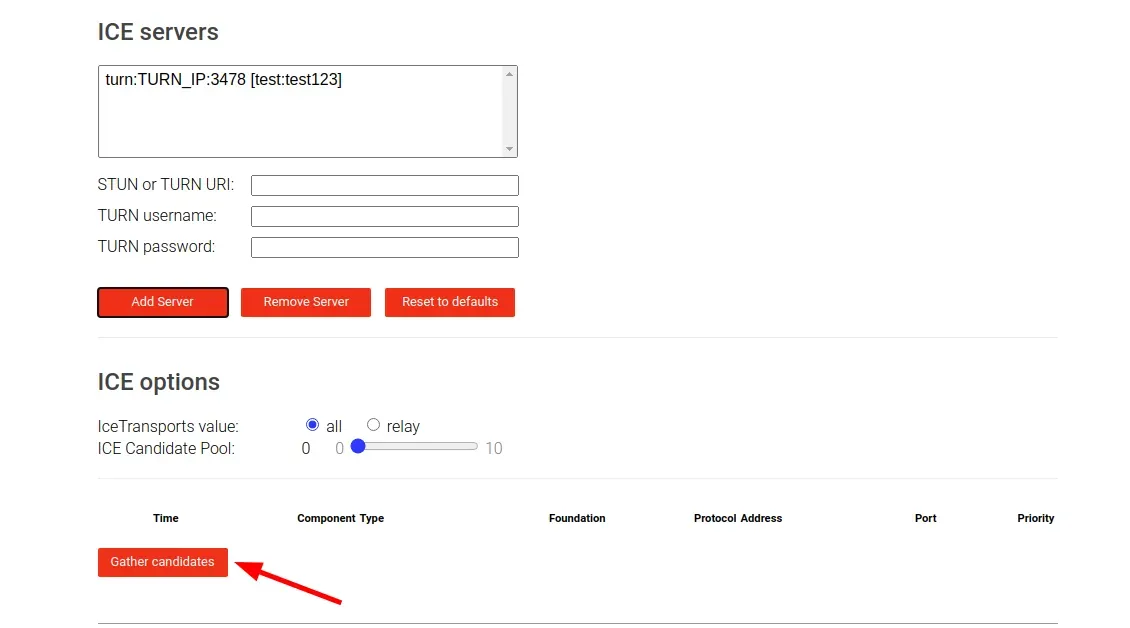Click the ICE servers list scroll-up arrow

pos(510,74)
